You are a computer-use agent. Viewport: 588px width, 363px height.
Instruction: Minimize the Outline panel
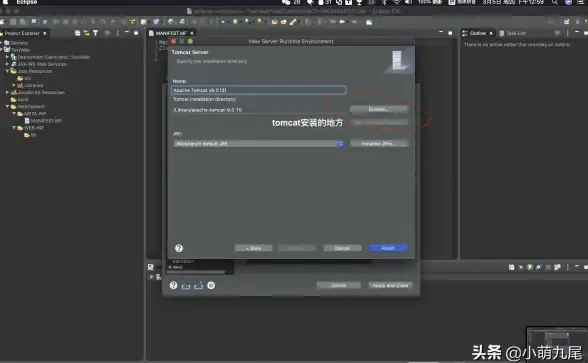pos(577,32)
